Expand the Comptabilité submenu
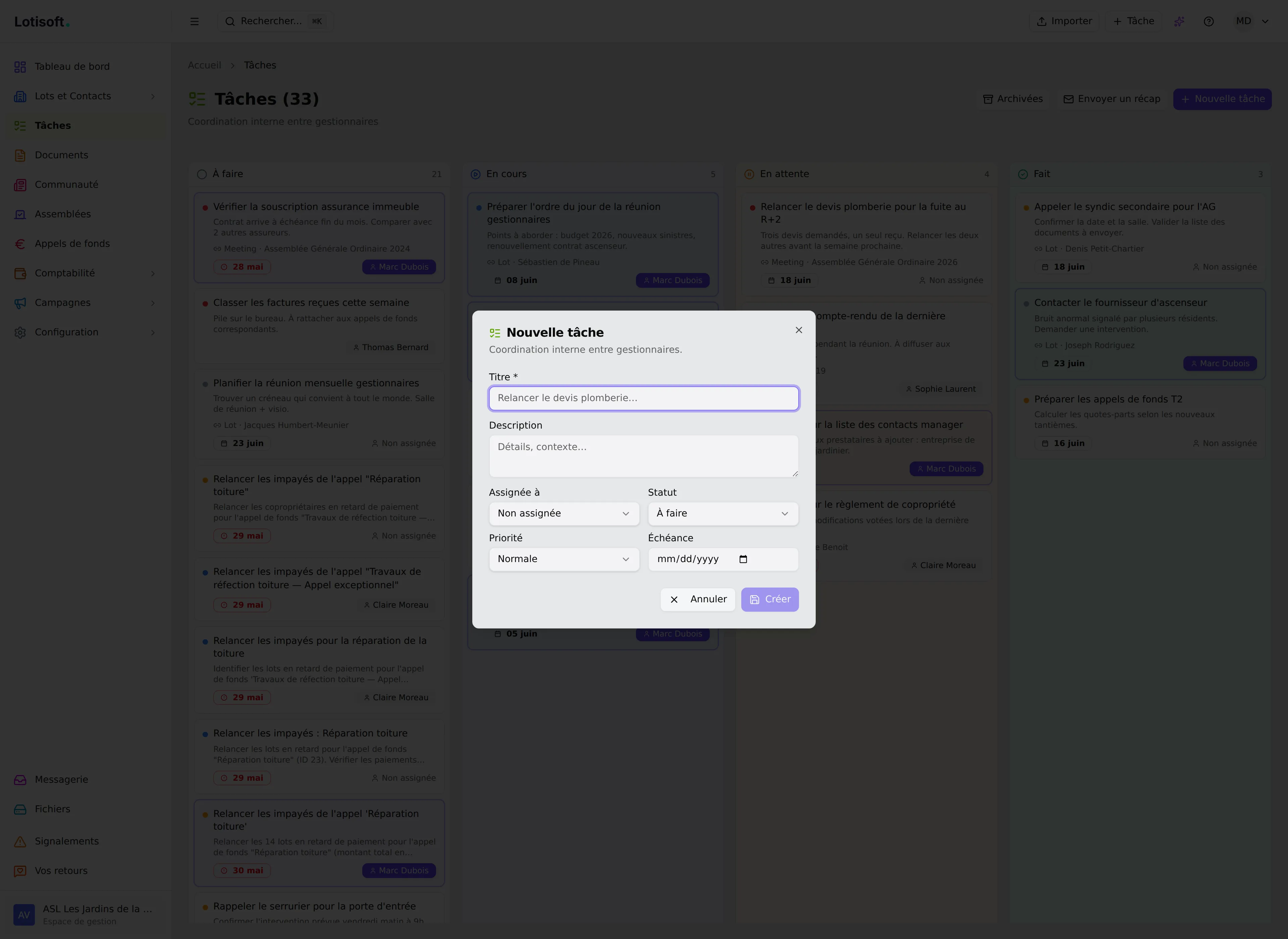Image resolution: width=1288 pixels, height=939 pixels. pos(152,273)
